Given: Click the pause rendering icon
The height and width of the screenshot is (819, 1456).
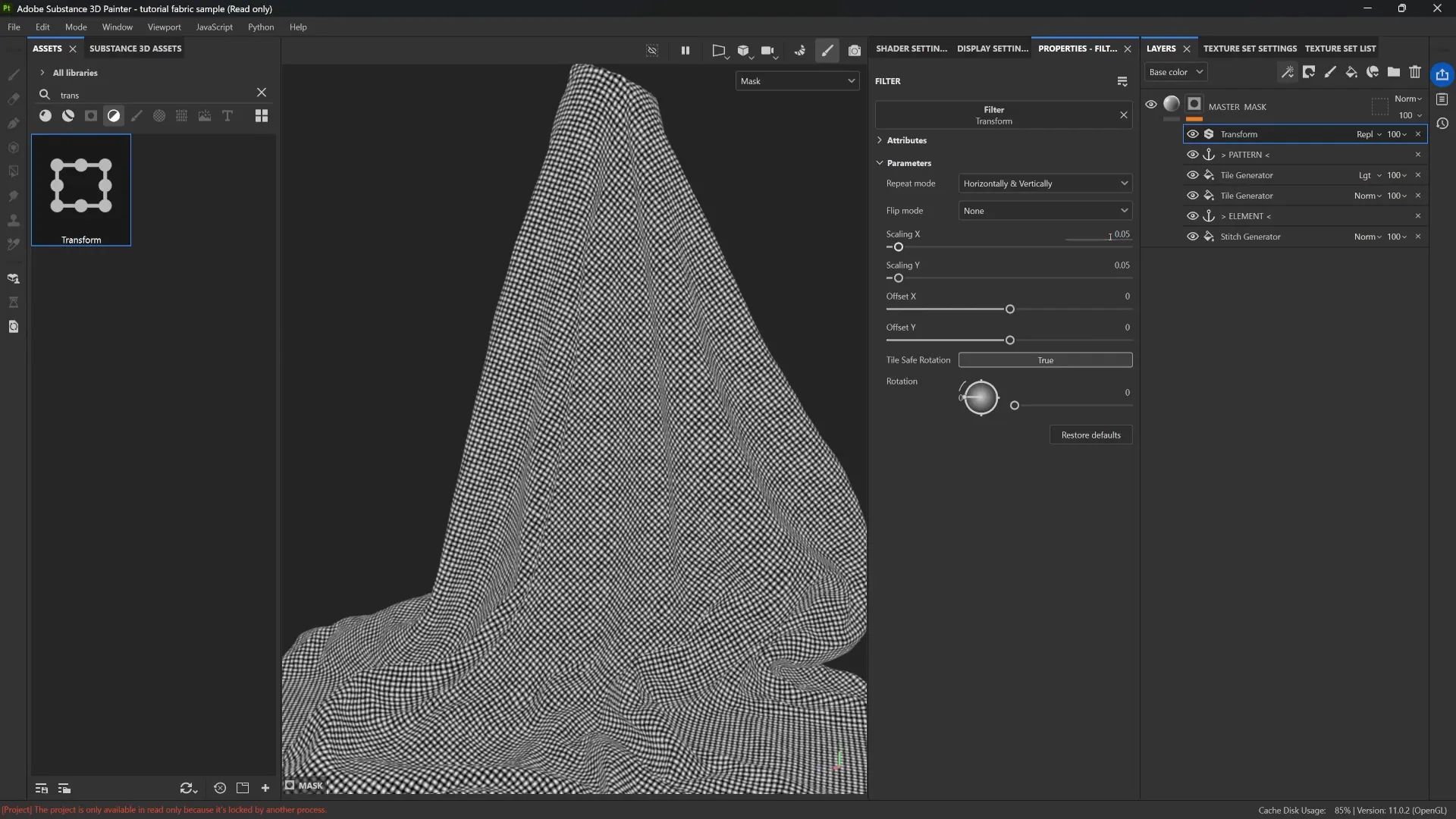Looking at the screenshot, I should [685, 51].
